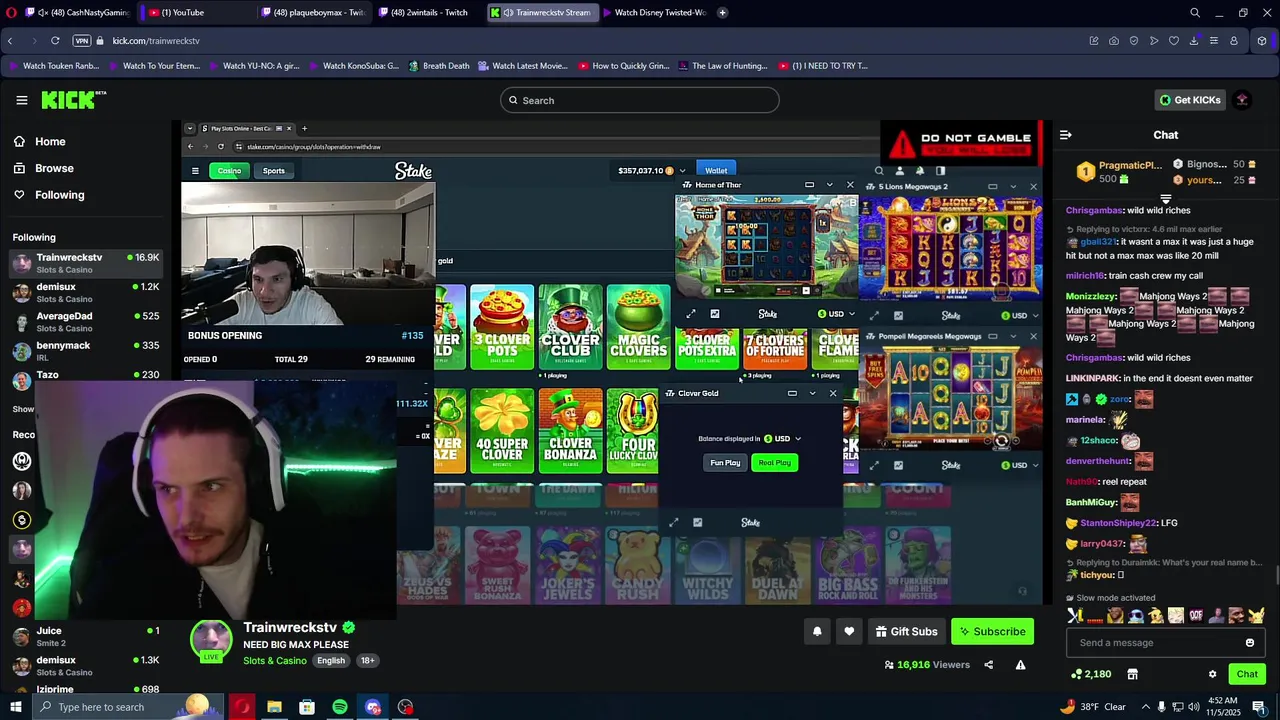The image size is (1280, 720).
Task: Click the kick.com/trainwreckstv address bar
Action: click(x=156, y=41)
